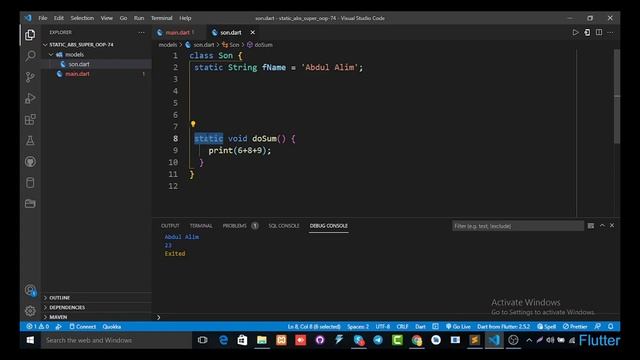
Task: Select main.dart in the explorer tree
Action: 77,74
